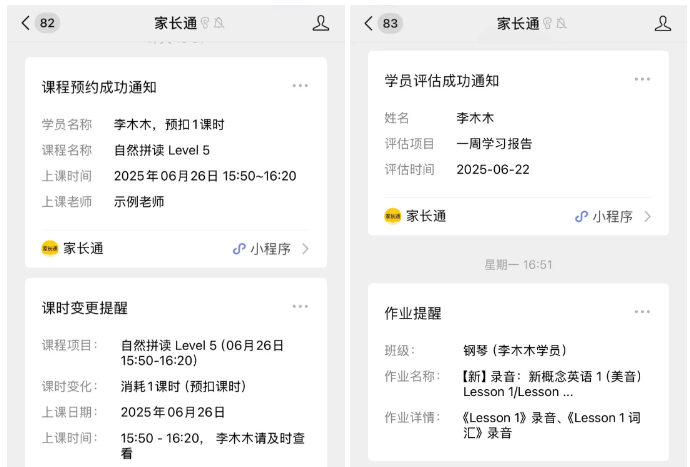Select 一周学习报告 evaluation item

tap(494, 143)
